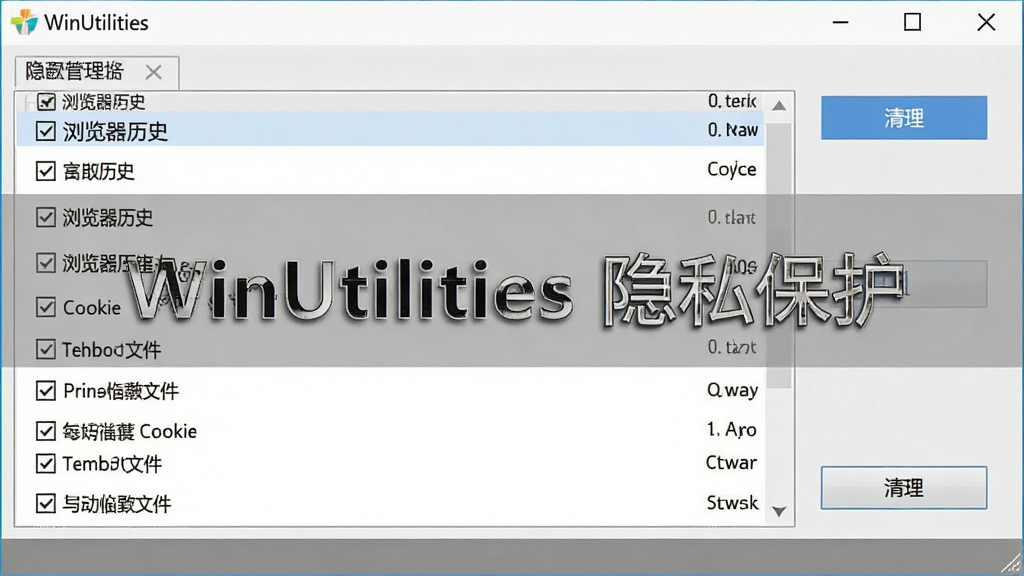
Task: Uncheck the checkbox in the Ctwar row
Action: pyautogui.click(x=46, y=464)
